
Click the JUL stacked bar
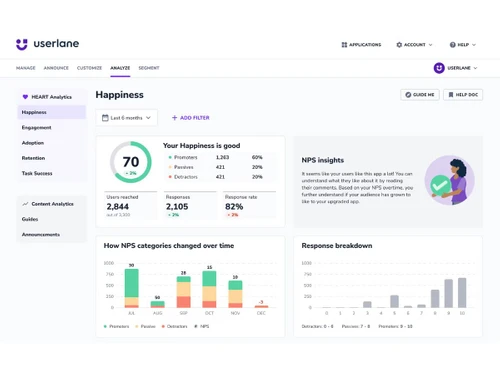coord(132,288)
